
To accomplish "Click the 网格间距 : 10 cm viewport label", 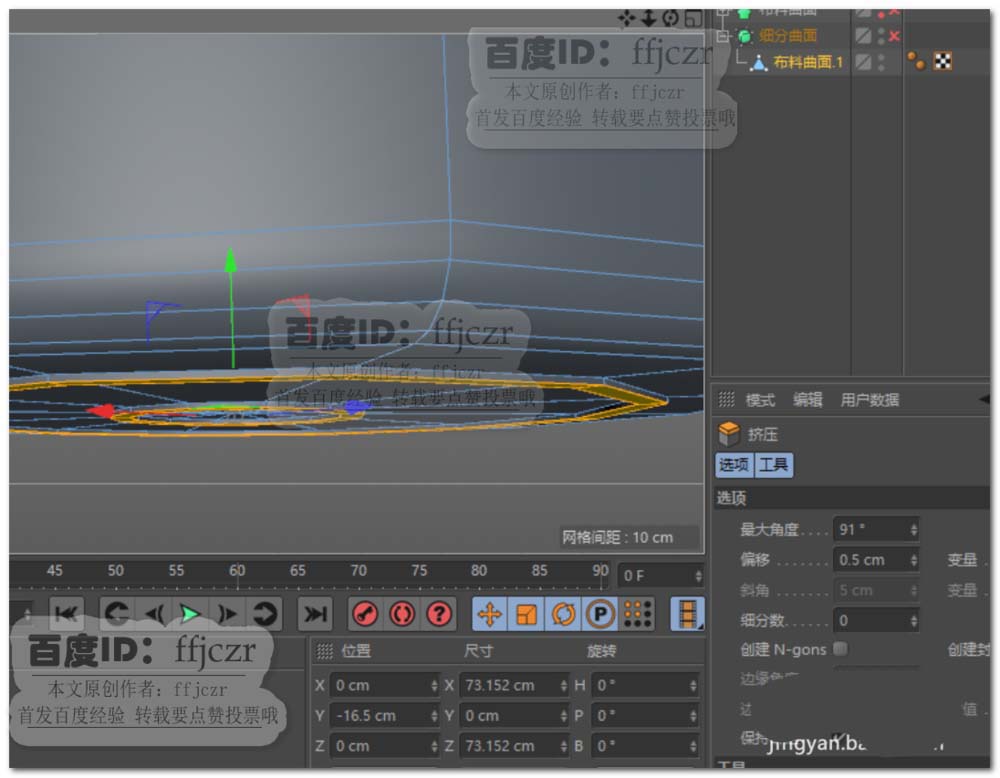I will tap(617, 538).
